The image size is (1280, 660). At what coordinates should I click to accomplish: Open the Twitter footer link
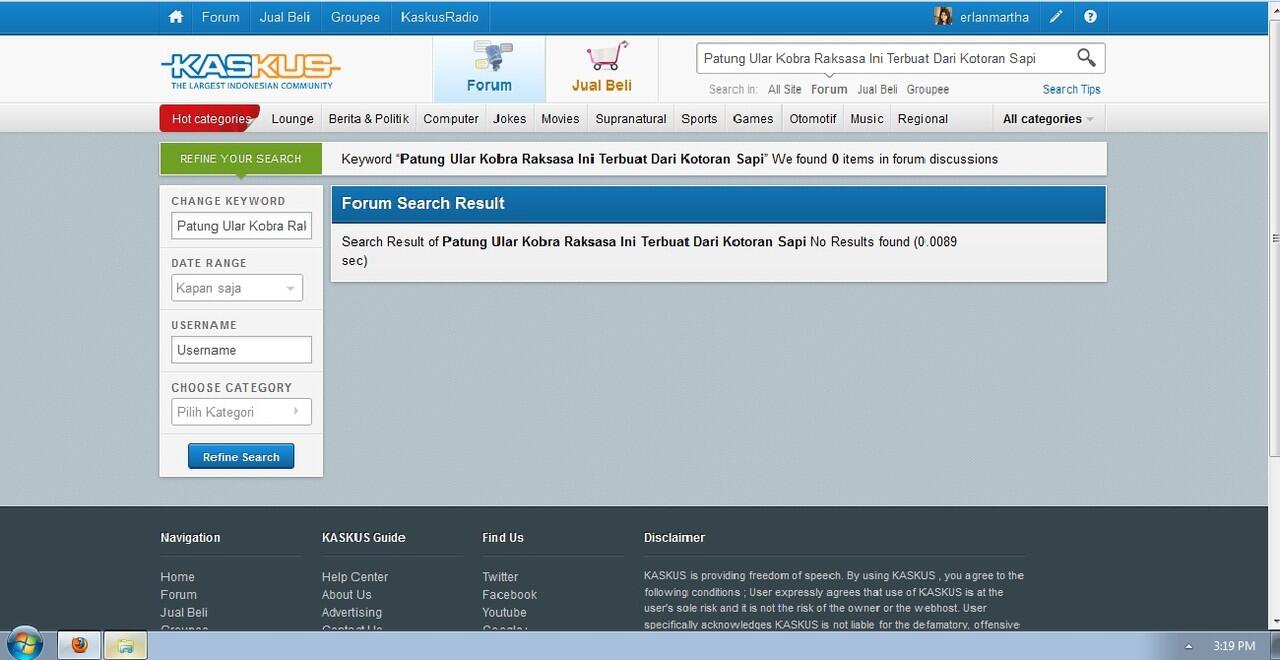[x=500, y=577]
